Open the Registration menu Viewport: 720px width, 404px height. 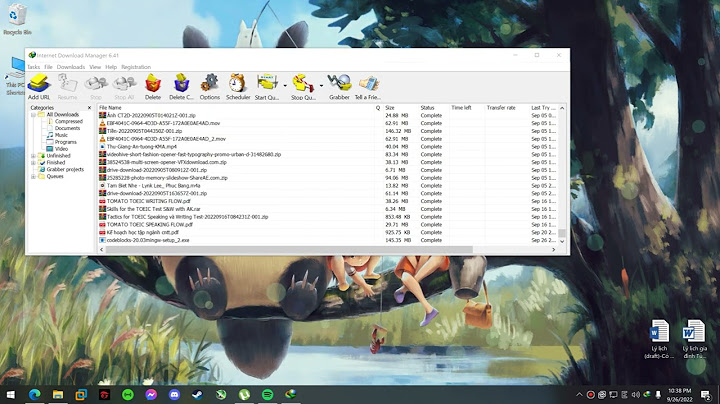(x=136, y=67)
